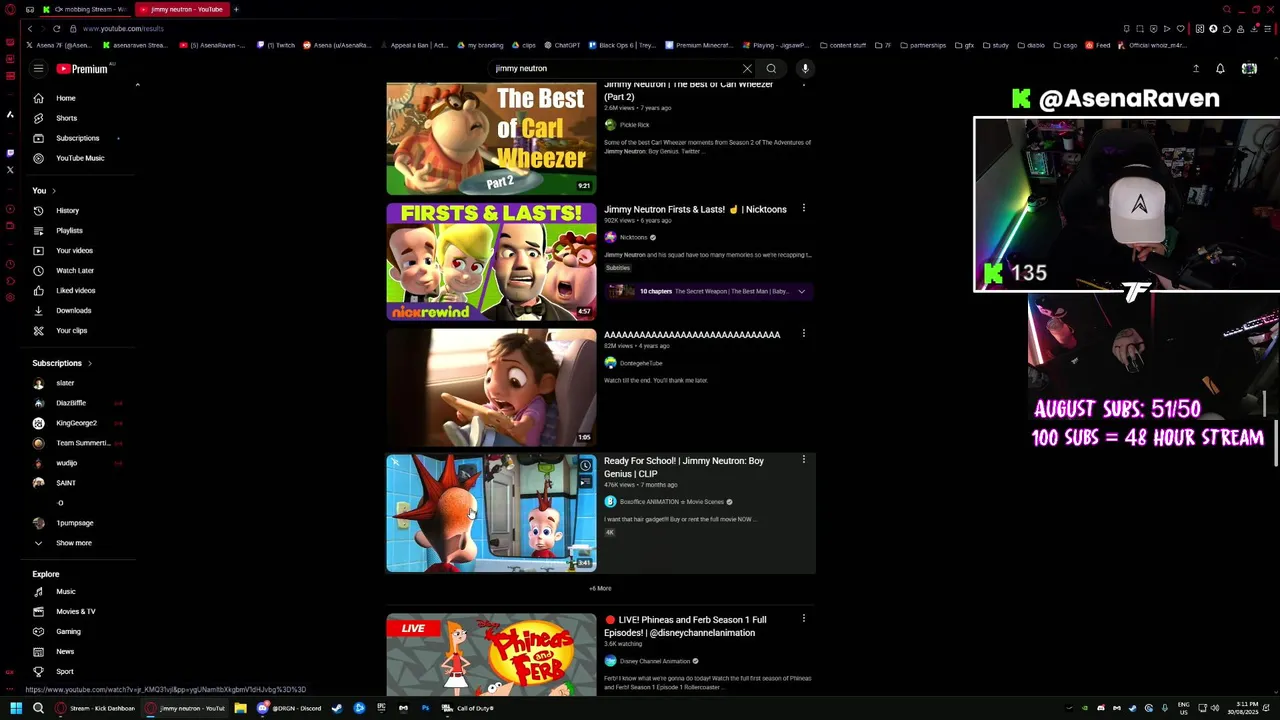Open options menu for Ready For School video
Screen dimensions: 1280x720
pyautogui.click(x=804, y=460)
